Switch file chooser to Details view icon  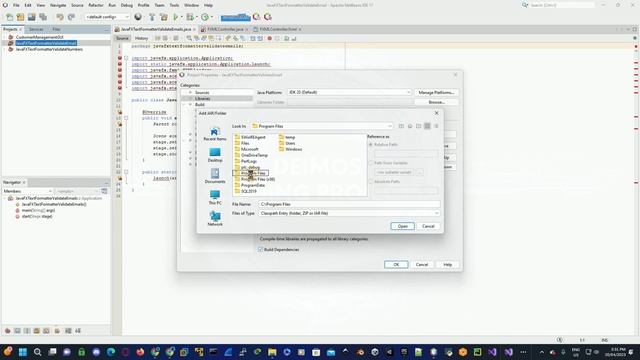click(x=436, y=126)
